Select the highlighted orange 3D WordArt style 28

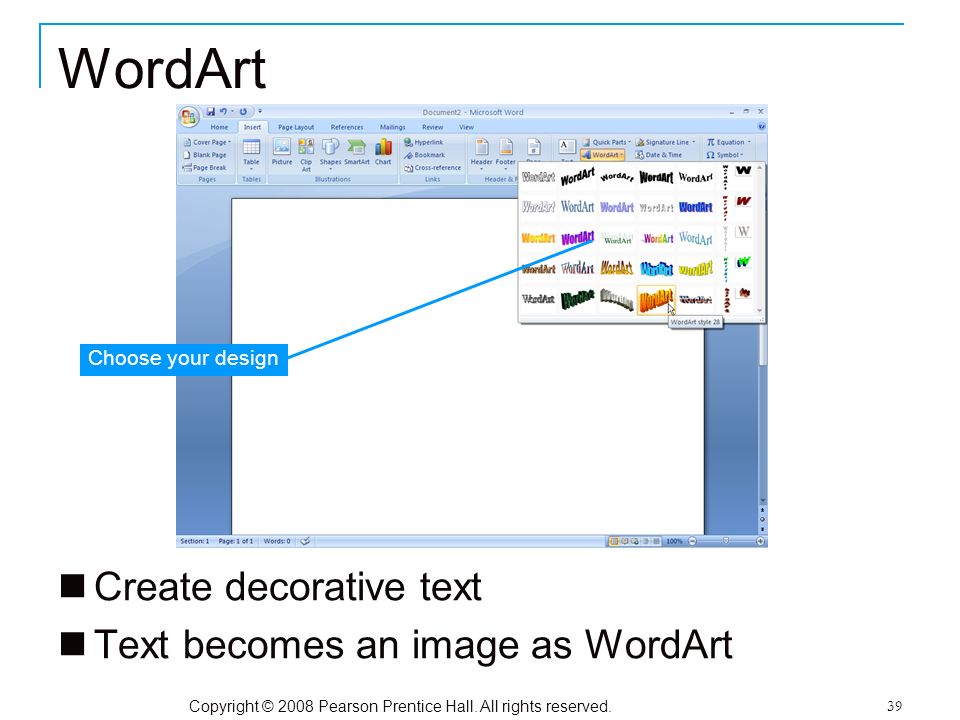(x=656, y=299)
